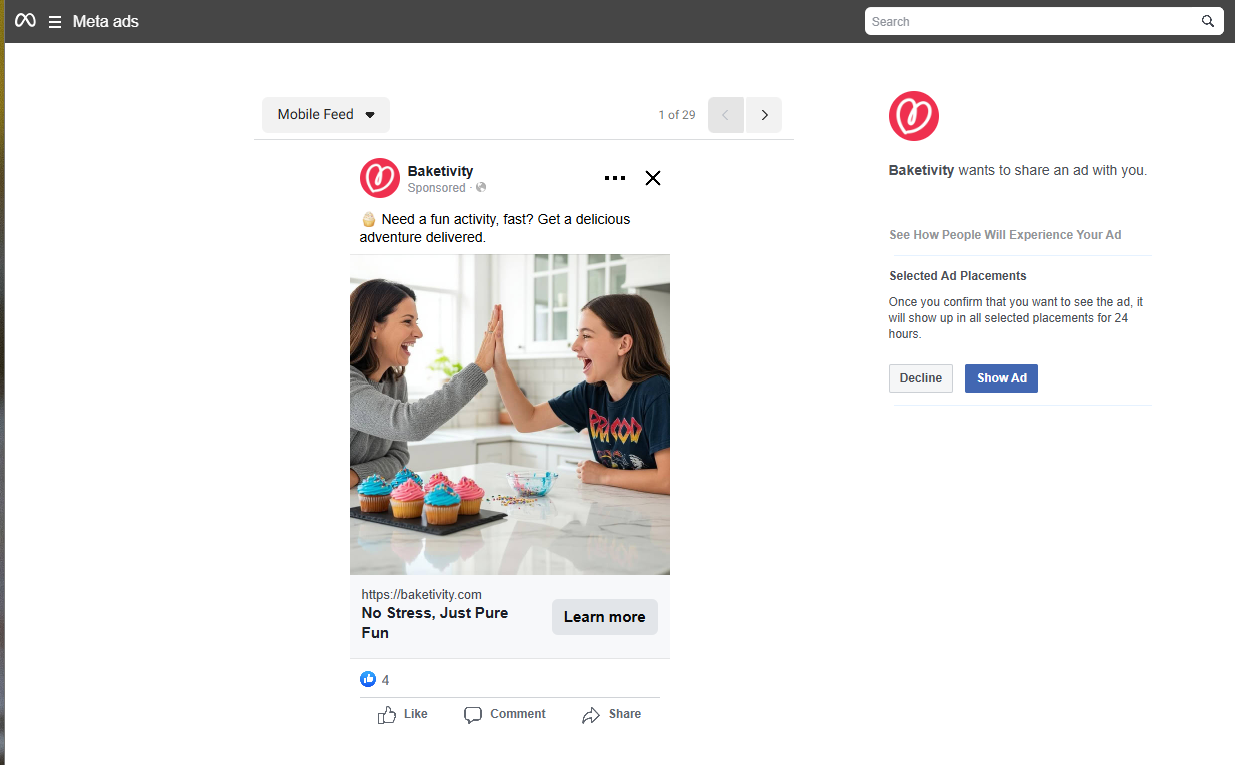Click the Selected Ad Placements heading

pos(958,276)
